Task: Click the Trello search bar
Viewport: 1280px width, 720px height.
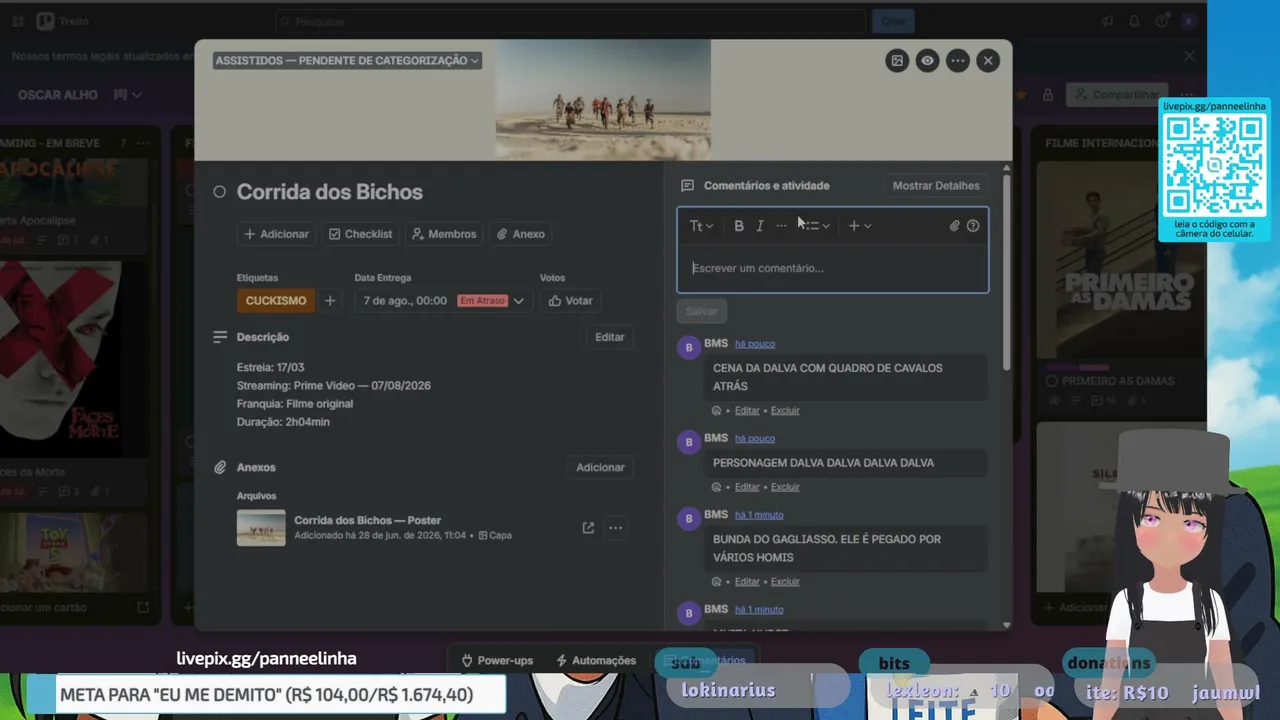Action: pyautogui.click(x=570, y=21)
